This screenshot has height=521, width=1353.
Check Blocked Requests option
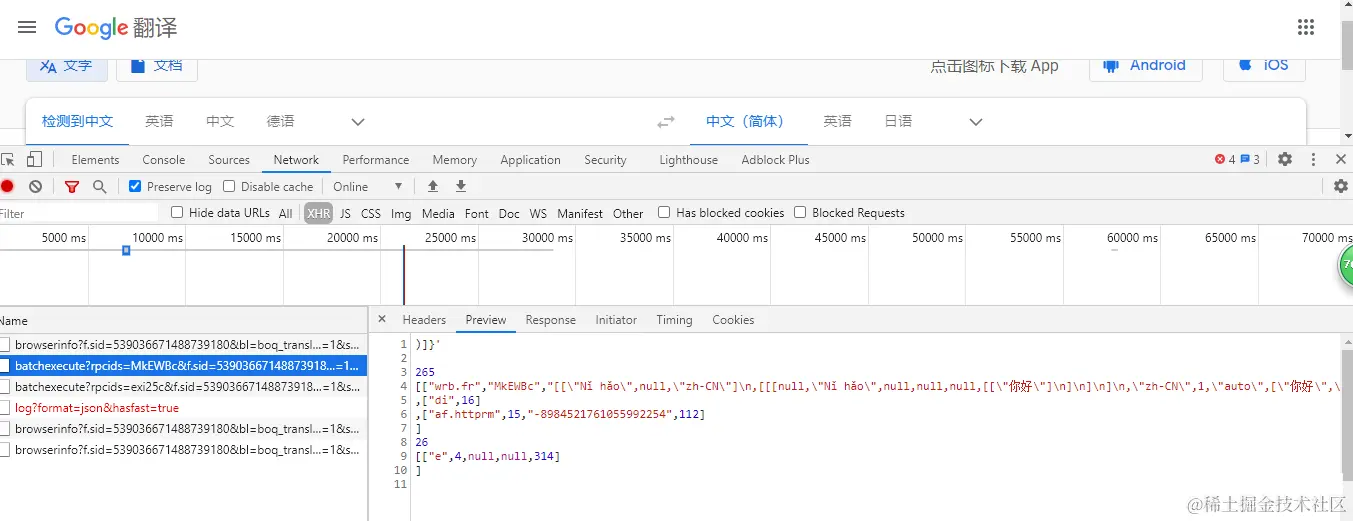pyautogui.click(x=800, y=212)
